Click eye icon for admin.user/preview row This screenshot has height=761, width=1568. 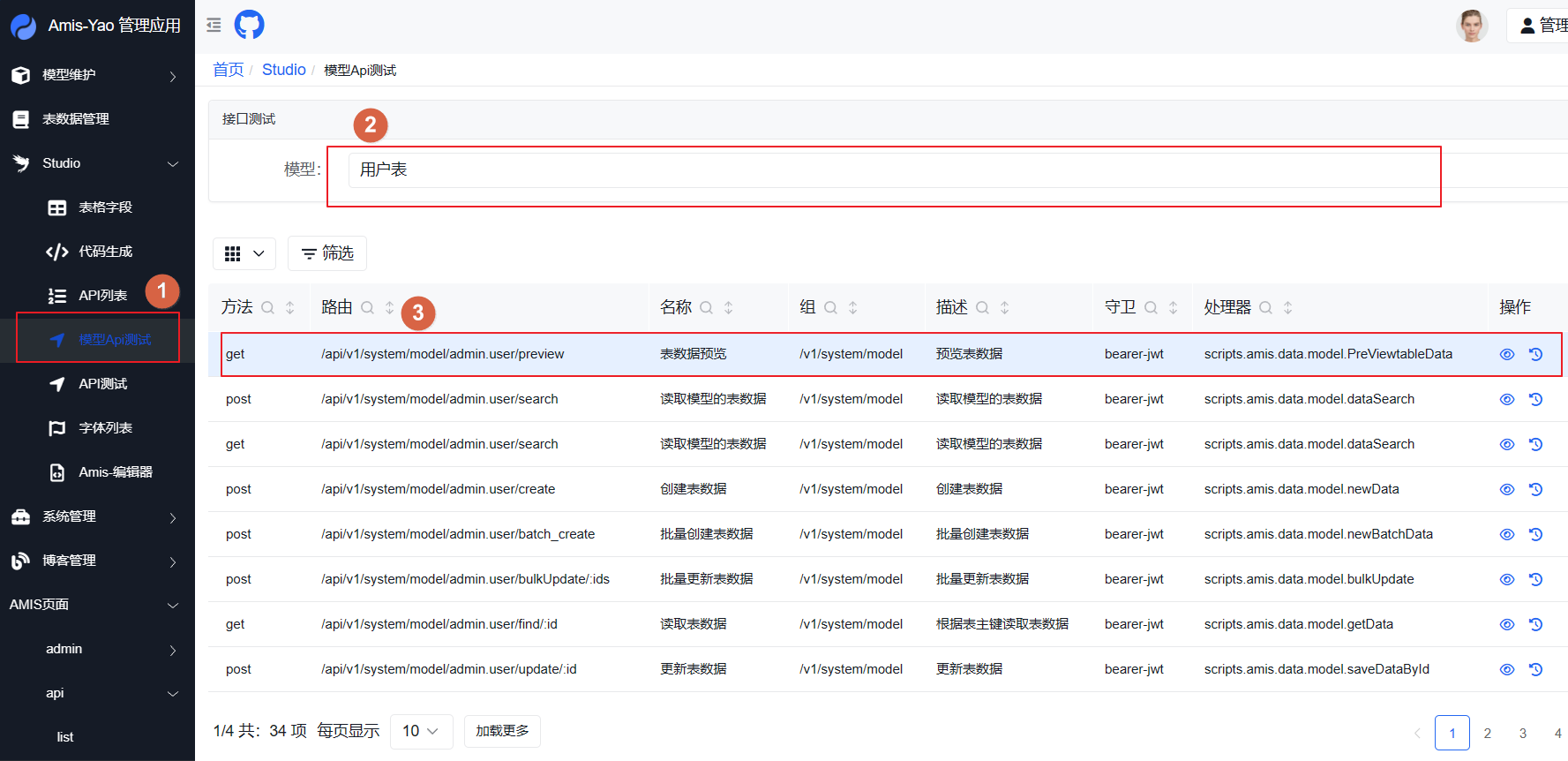pyautogui.click(x=1507, y=354)
